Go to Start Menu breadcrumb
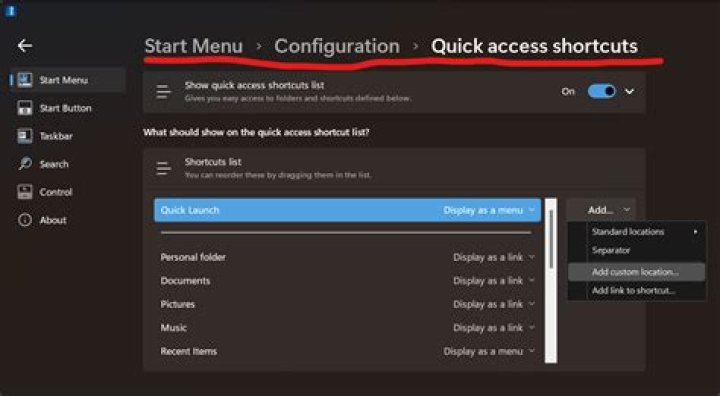Image resolution: width=720 pixels, height=396 pixels. (193, 46)
